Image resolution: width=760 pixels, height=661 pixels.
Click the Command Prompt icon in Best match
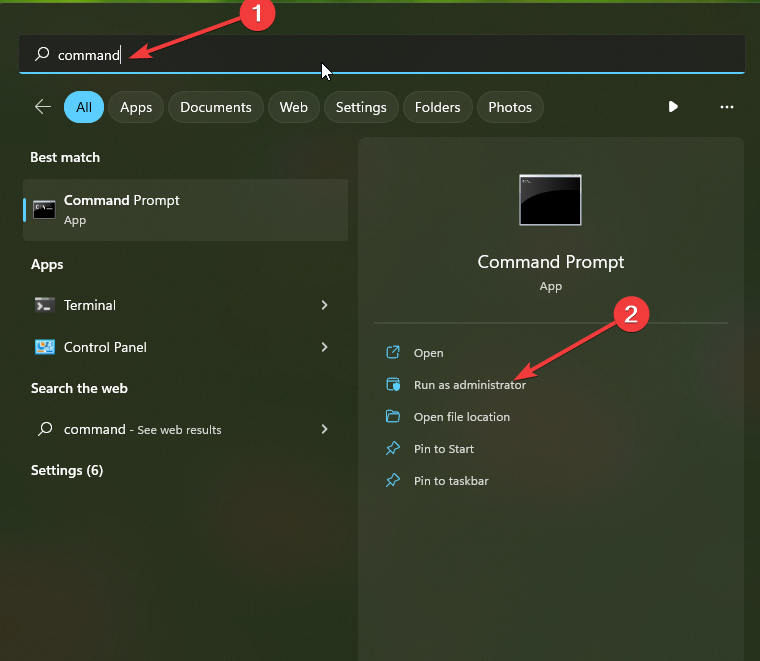pyautogui.click(x=44, y=210)
